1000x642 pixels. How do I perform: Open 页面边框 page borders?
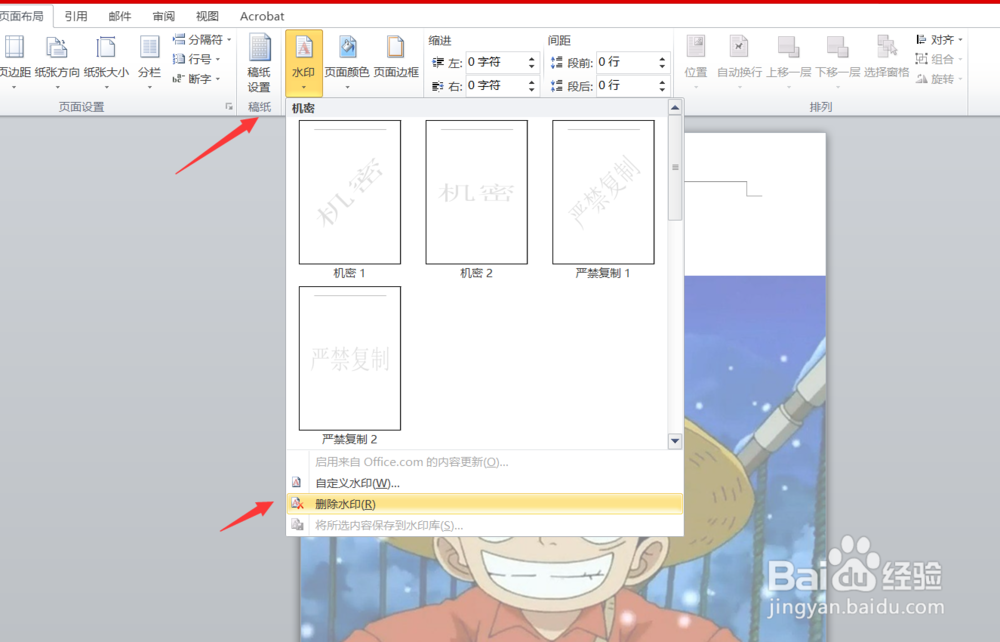(x=396, y=57)
